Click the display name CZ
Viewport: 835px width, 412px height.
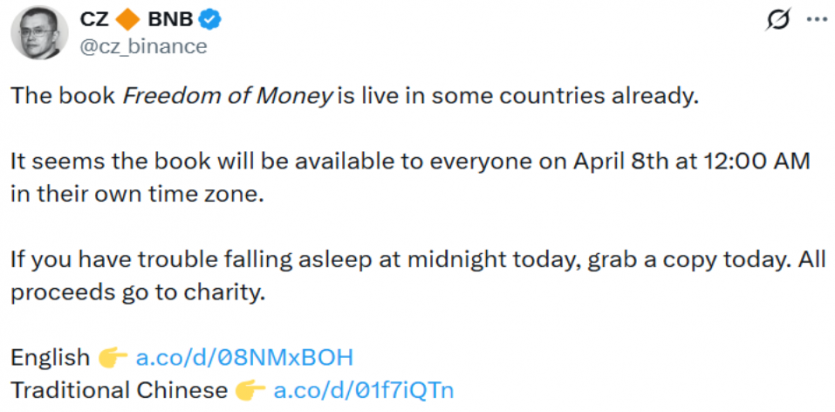click(x=93, y=20)
